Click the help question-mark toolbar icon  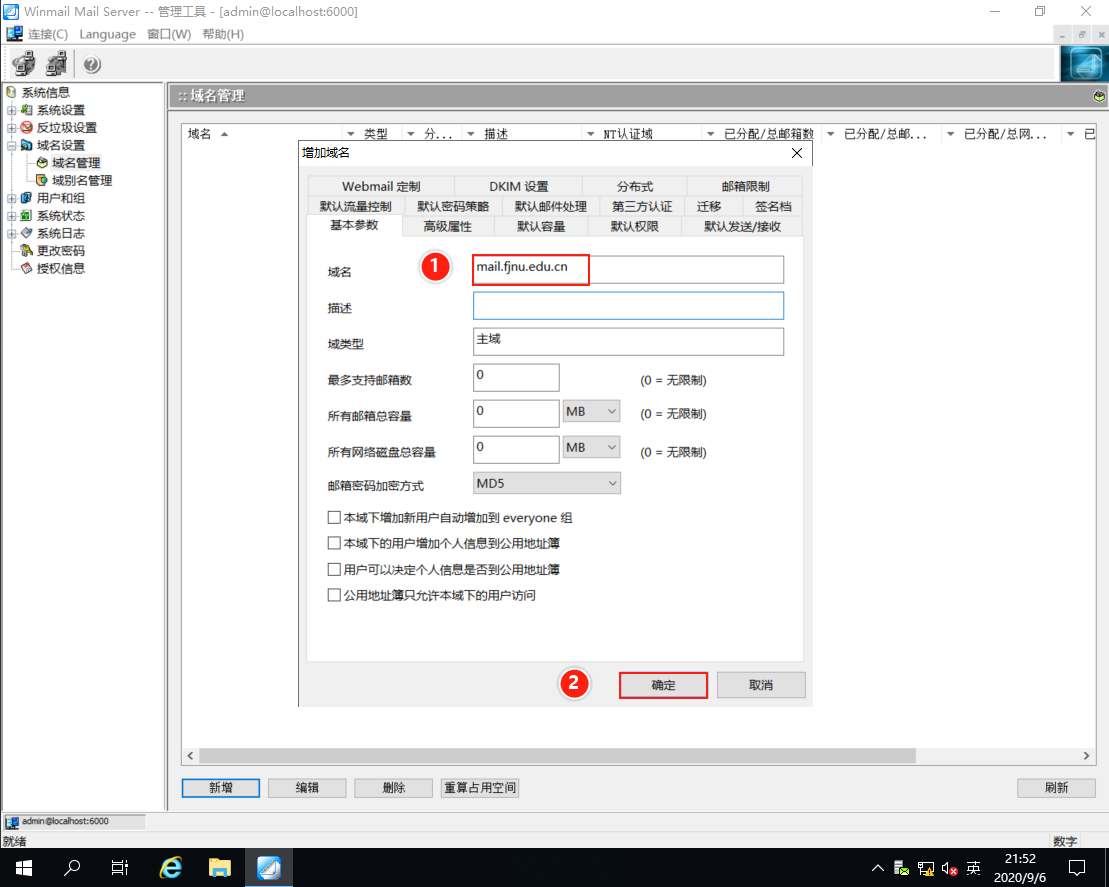pos(91,64)
